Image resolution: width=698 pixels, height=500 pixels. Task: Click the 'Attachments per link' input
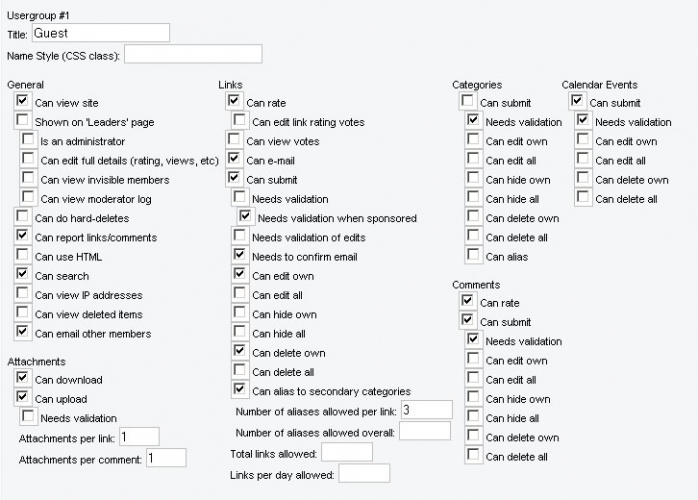[139, 437]
